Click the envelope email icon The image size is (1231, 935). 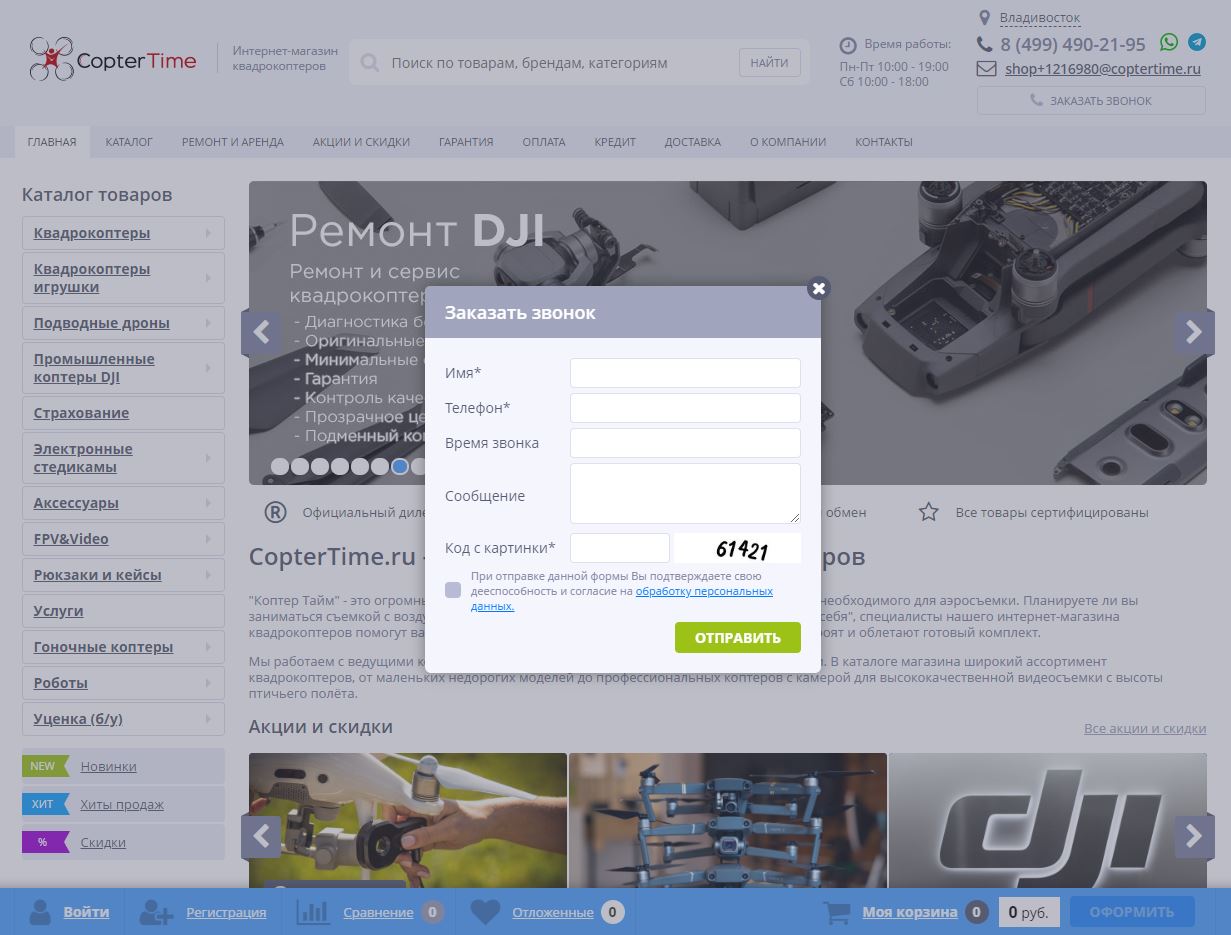coord(986,69)
